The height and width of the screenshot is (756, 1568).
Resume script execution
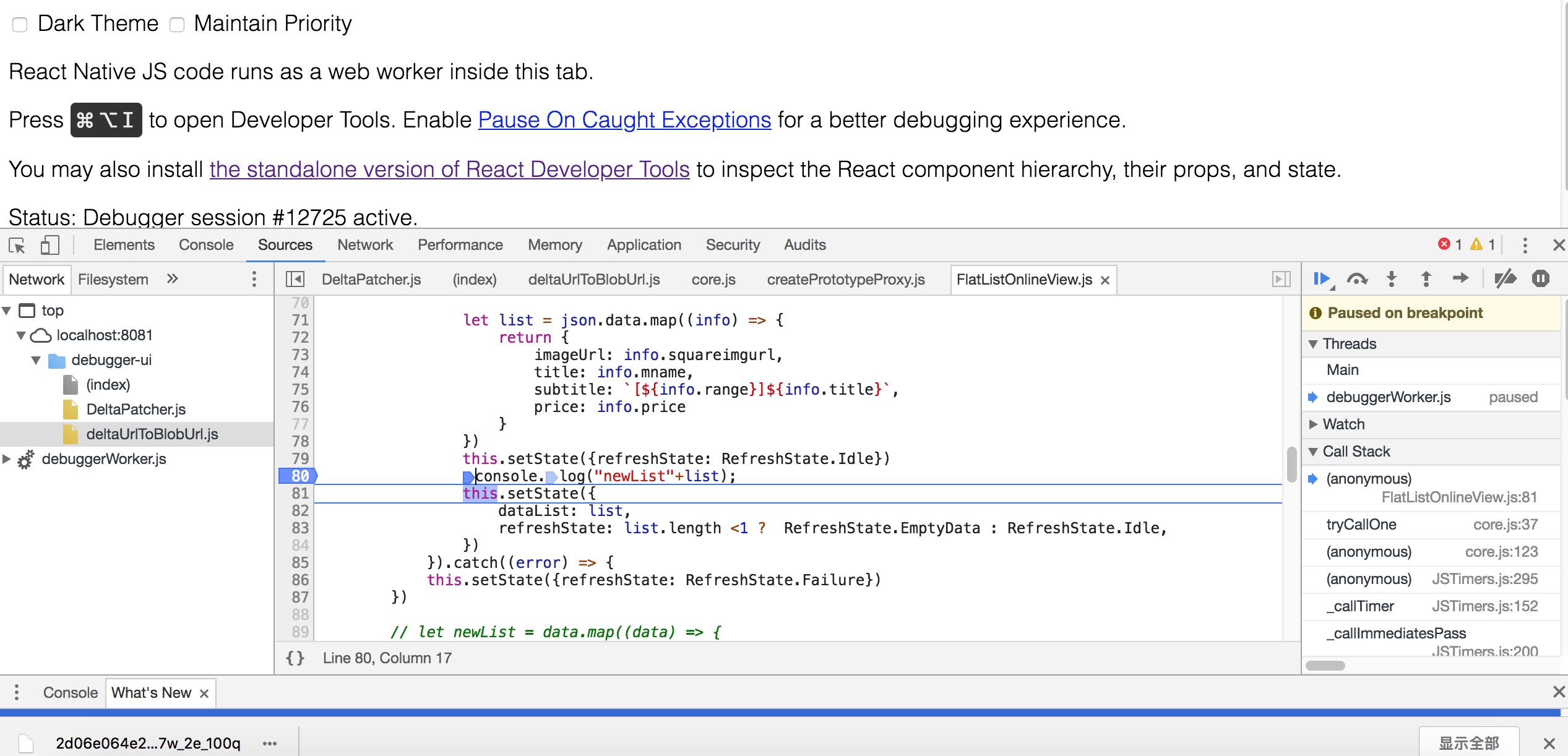[1322, 279]
